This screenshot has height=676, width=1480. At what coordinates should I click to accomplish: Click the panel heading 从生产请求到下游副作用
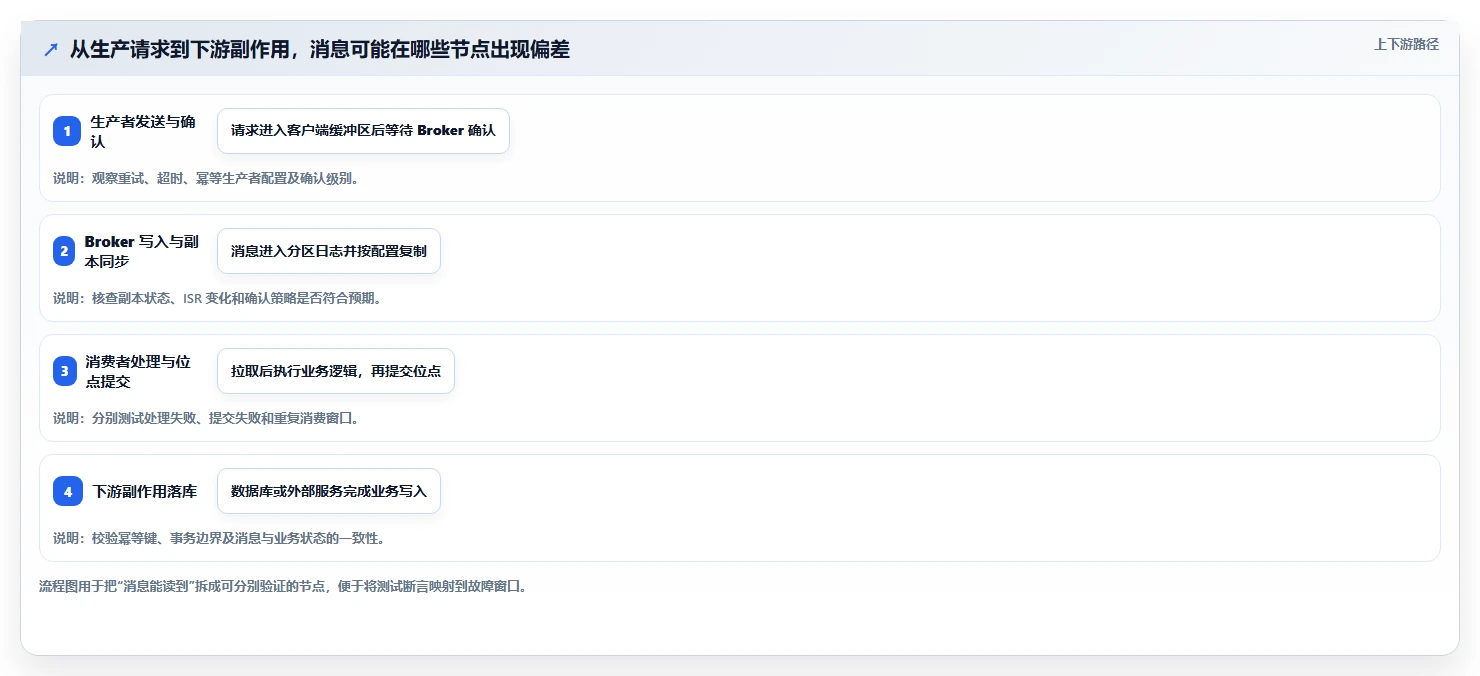[x=320, y=49]
